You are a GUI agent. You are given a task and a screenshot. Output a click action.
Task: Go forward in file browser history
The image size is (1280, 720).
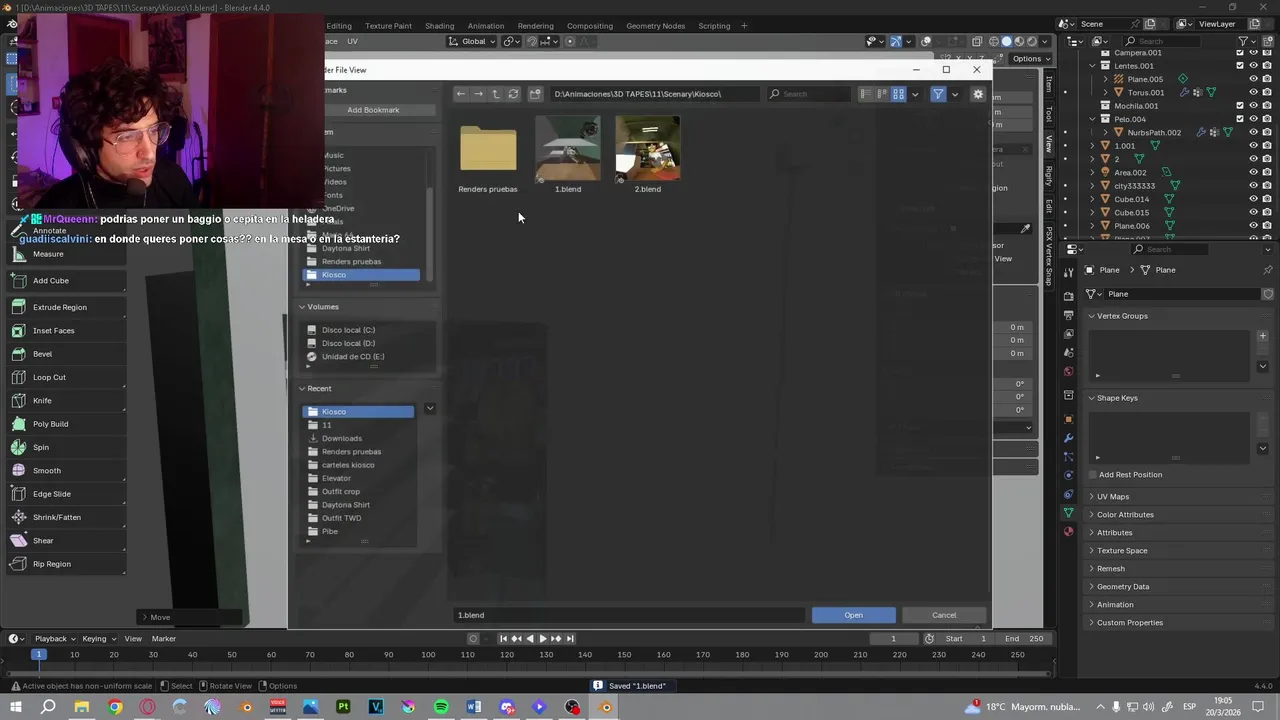pos(478,94)
